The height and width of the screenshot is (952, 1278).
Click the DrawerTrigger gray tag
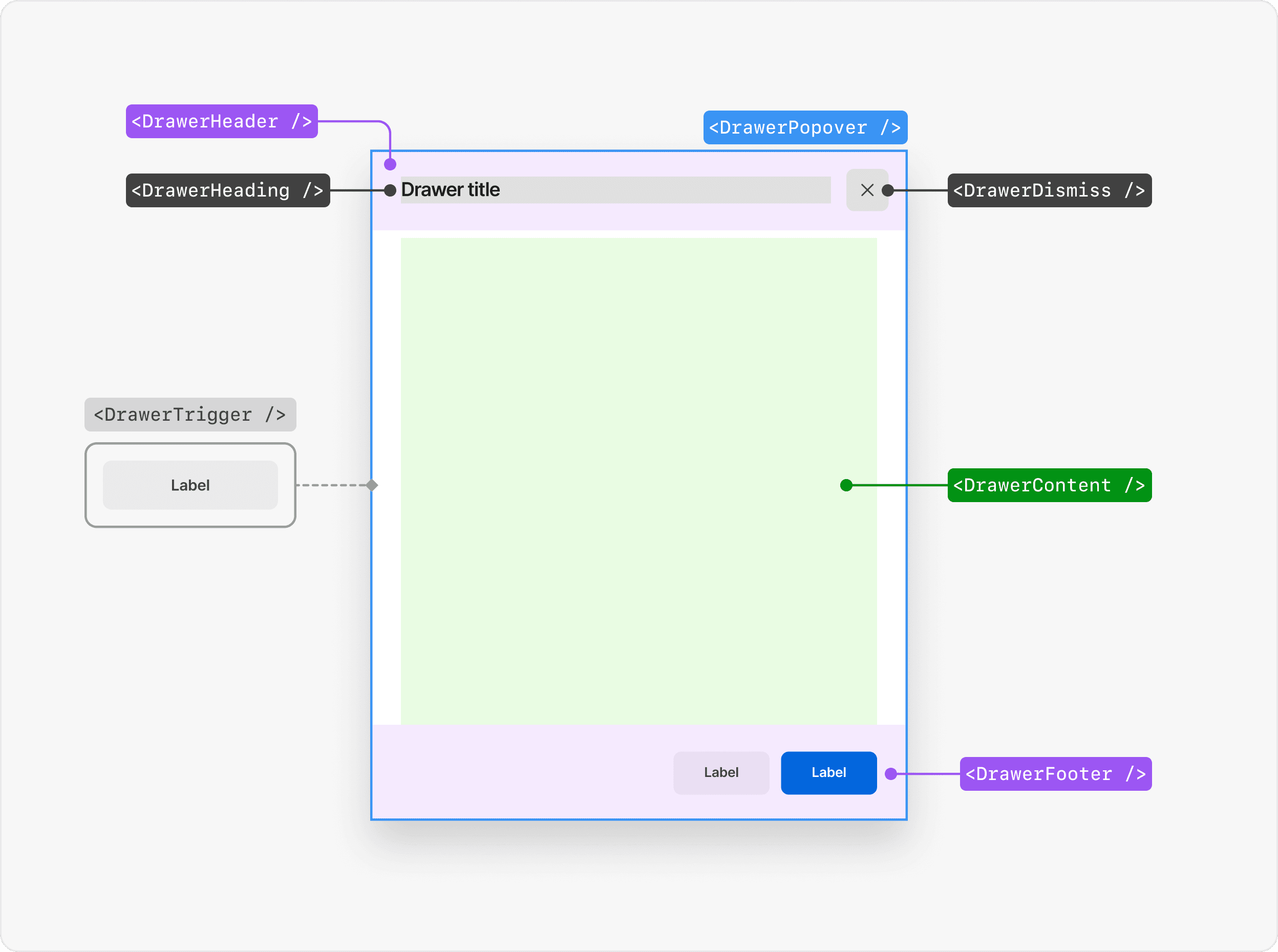pyautogui.click(x=190, y=415)
